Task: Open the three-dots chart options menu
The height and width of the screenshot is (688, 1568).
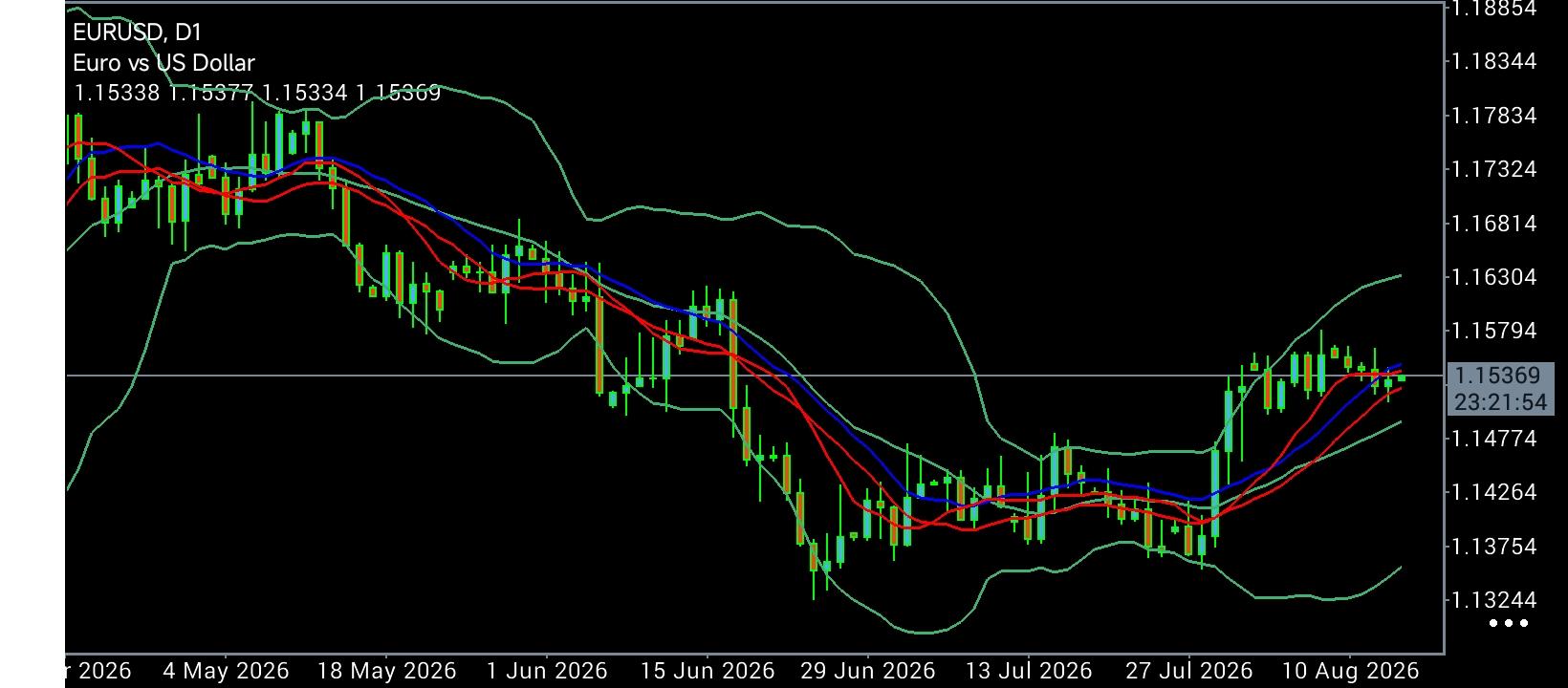Action: (x=1509, y=623)
